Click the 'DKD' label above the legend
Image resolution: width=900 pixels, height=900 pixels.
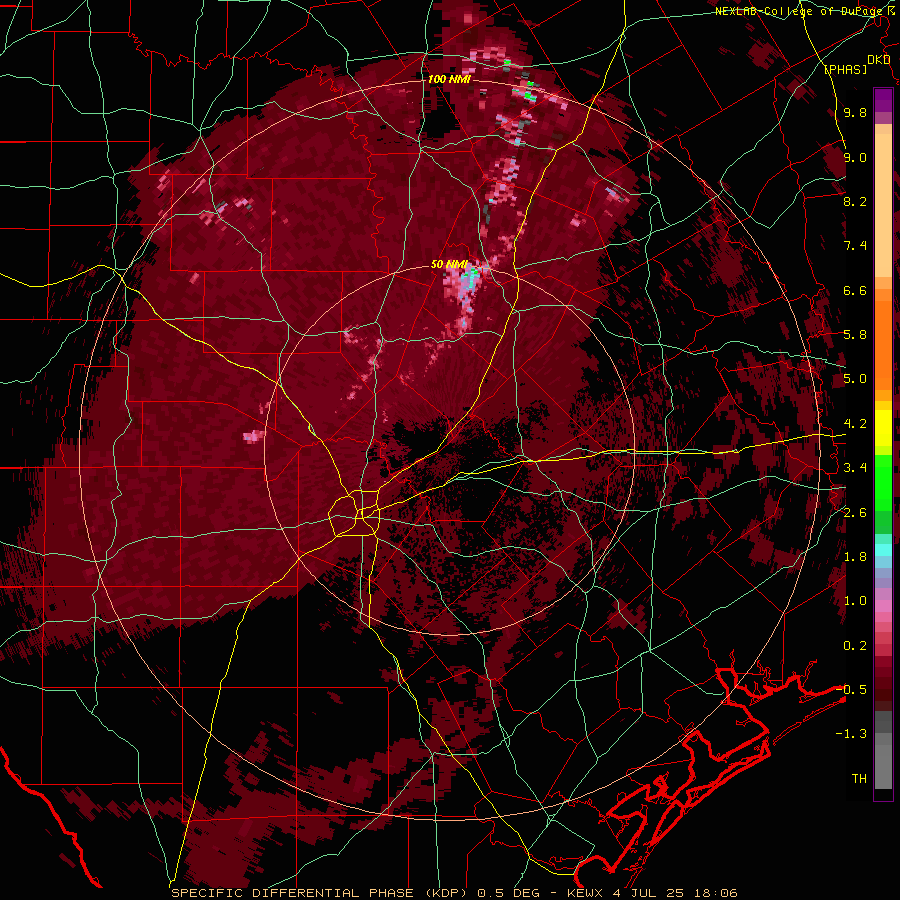[879, 60]
